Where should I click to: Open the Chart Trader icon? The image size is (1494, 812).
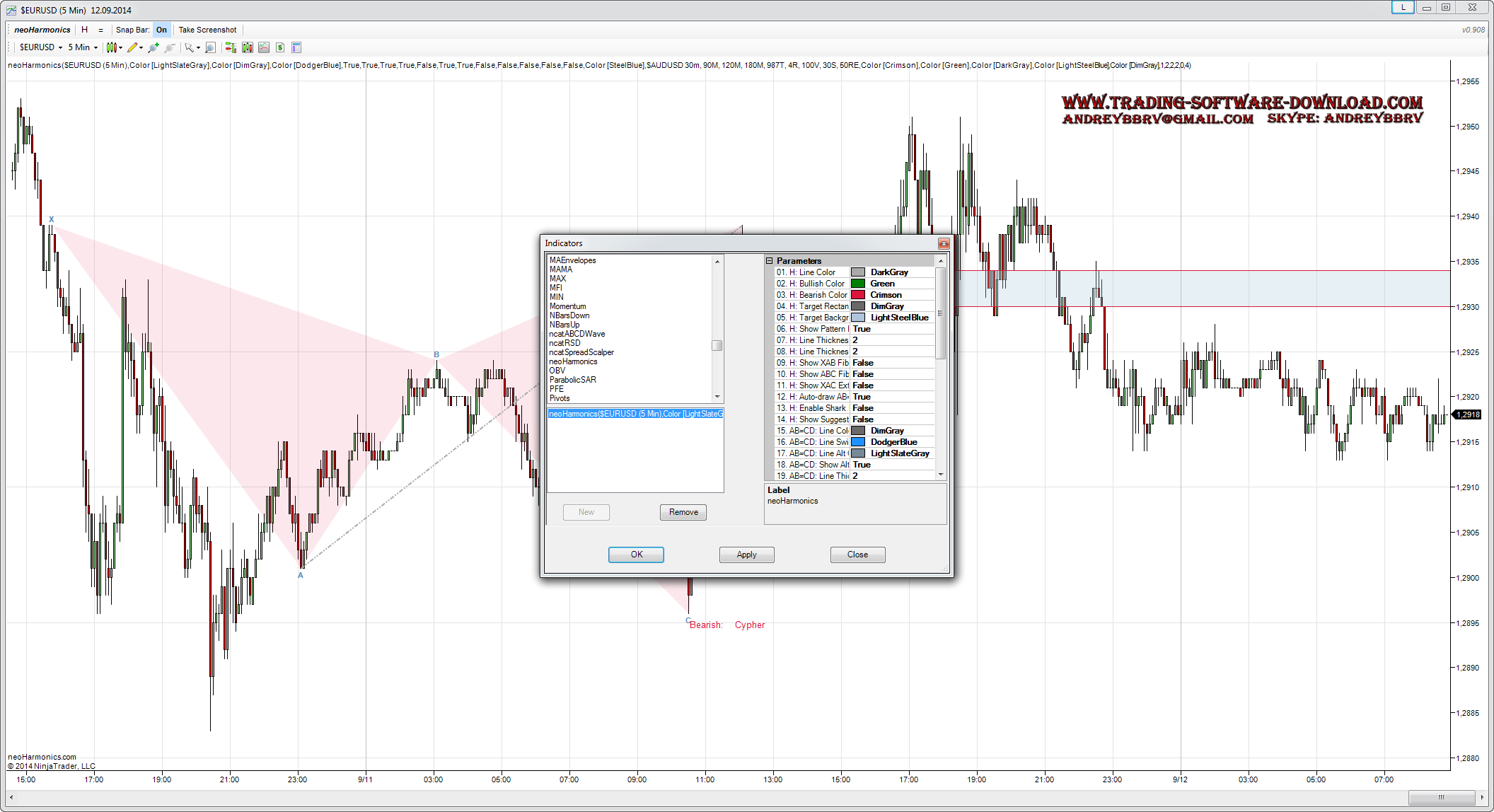coord(230,47)
